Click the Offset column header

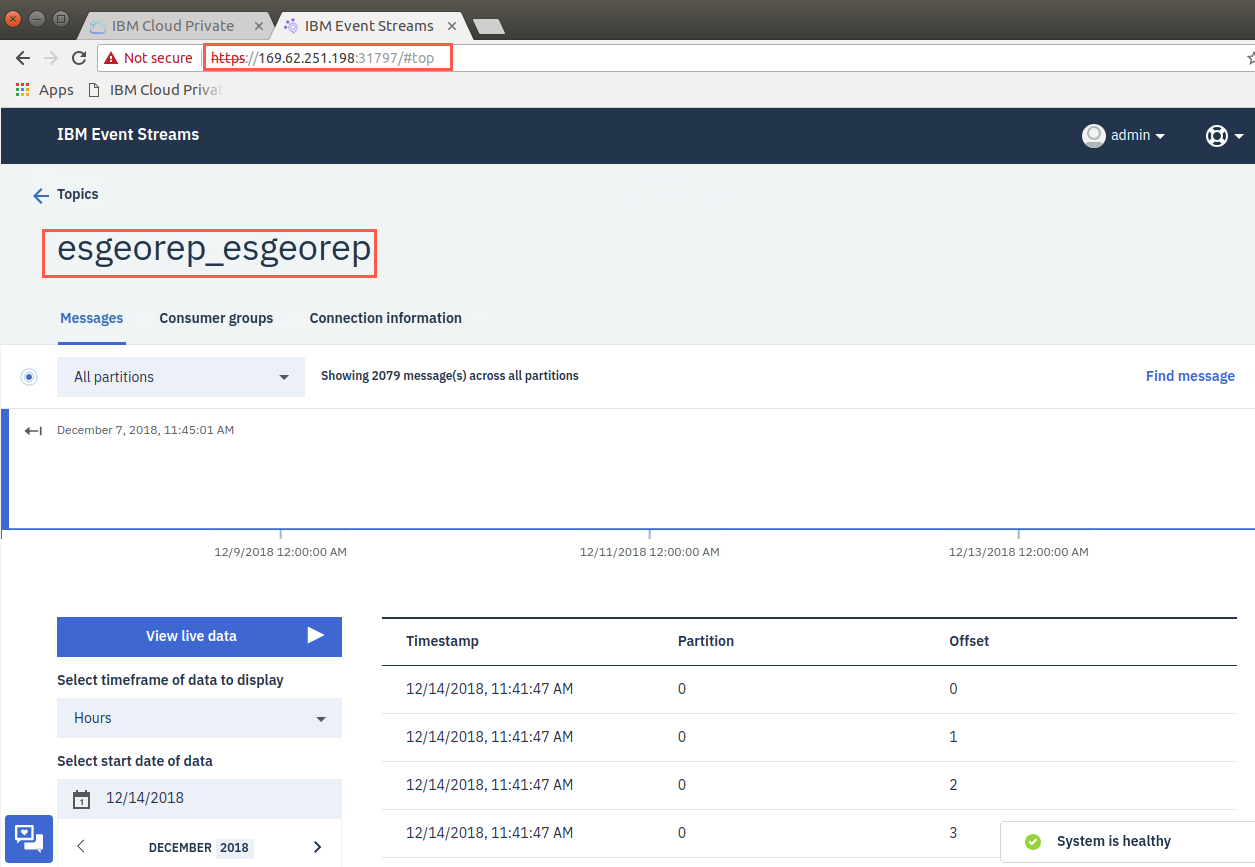969,641
